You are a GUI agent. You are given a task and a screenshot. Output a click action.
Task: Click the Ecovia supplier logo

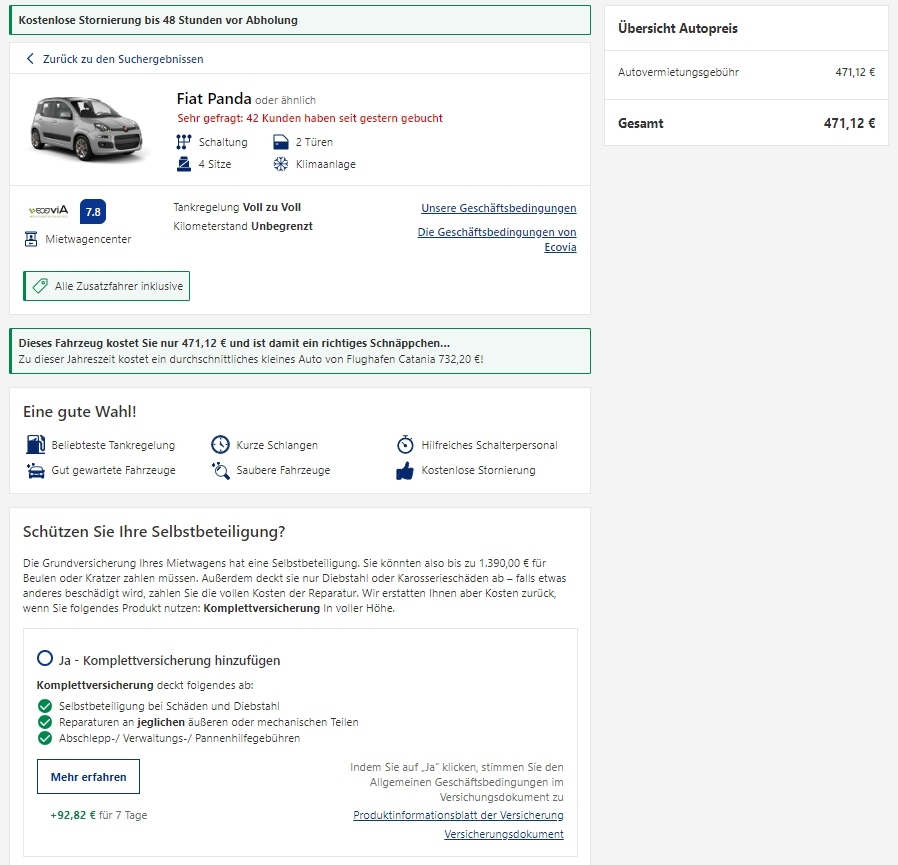coord(49,211)
